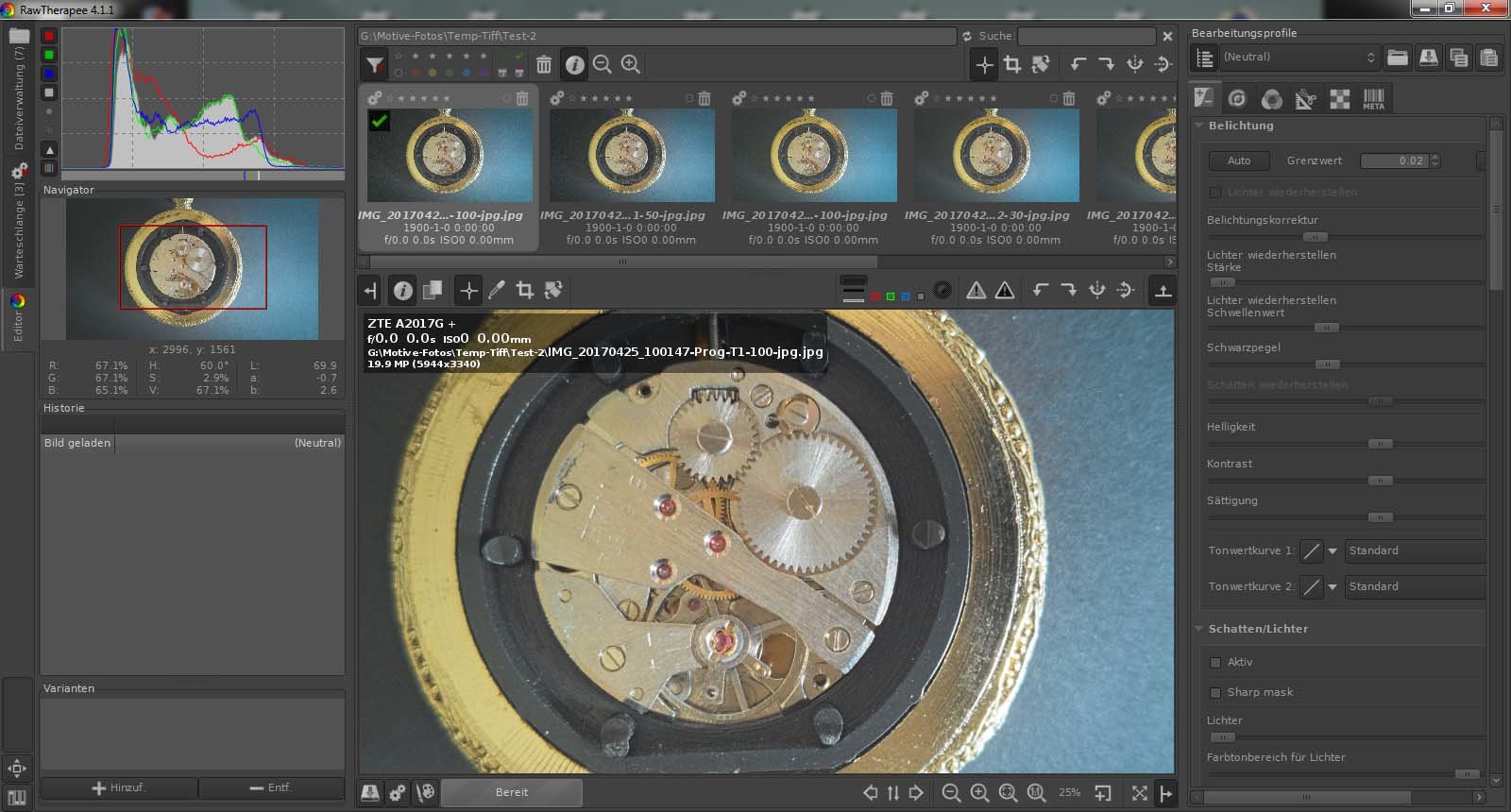Enable the Sharp mask checkbox
The width and height of the screenshot is (1511, 812).
coord(1215,693)
